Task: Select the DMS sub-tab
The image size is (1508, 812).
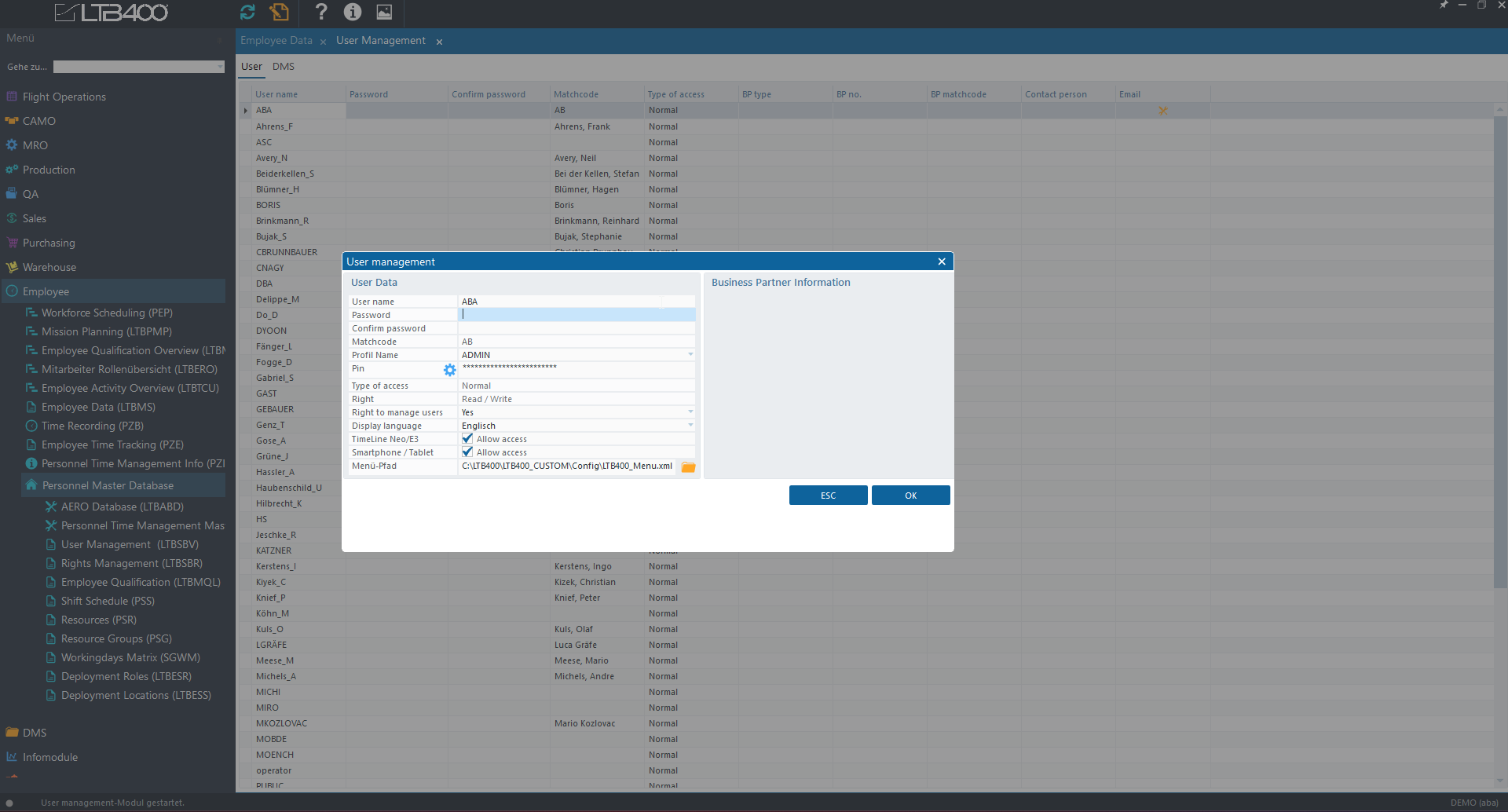Action: pyautogui.click(x=283, y=67)
